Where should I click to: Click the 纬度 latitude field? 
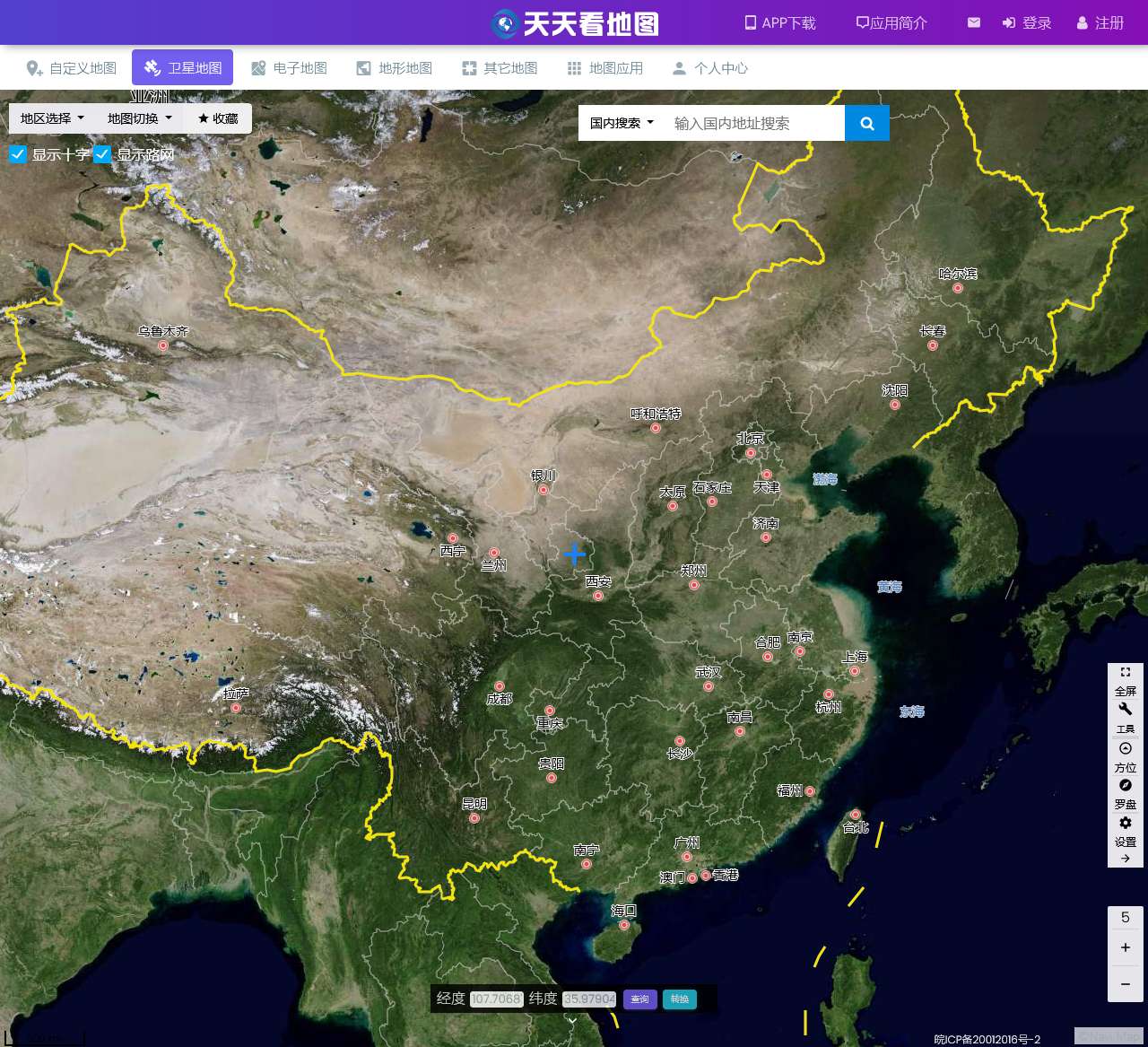[589, 999]
